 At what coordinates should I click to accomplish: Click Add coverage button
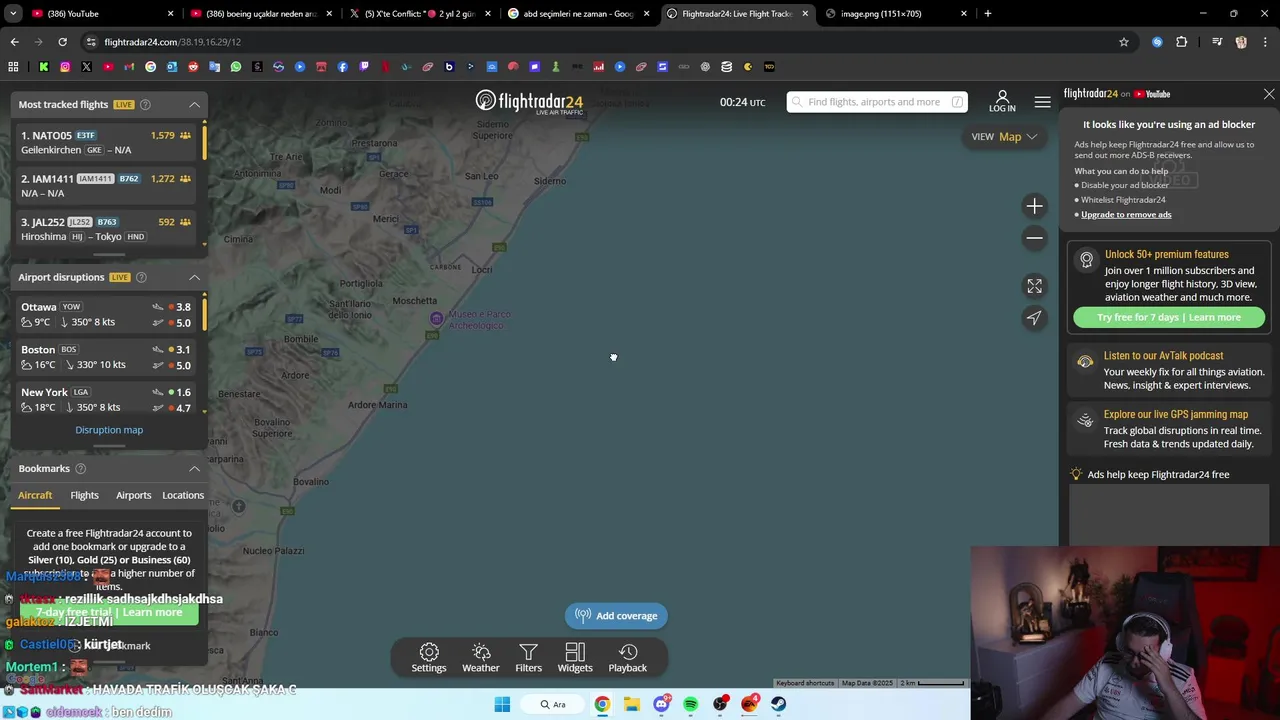point(616,616)
